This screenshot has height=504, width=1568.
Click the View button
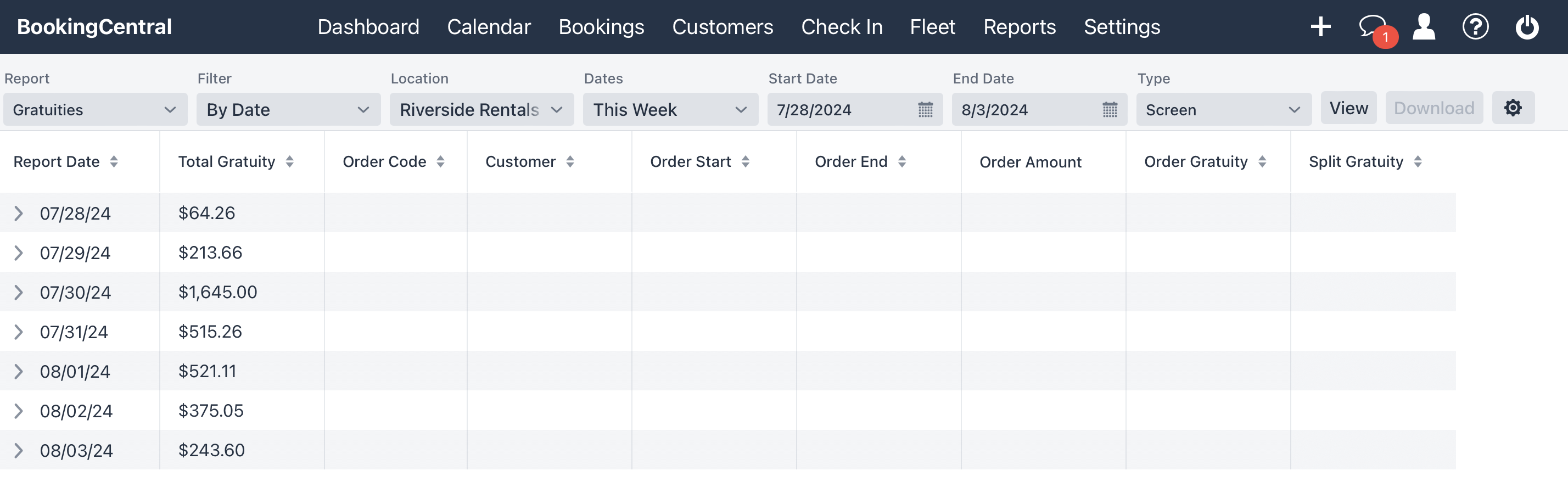click(x=1348, y=108)
